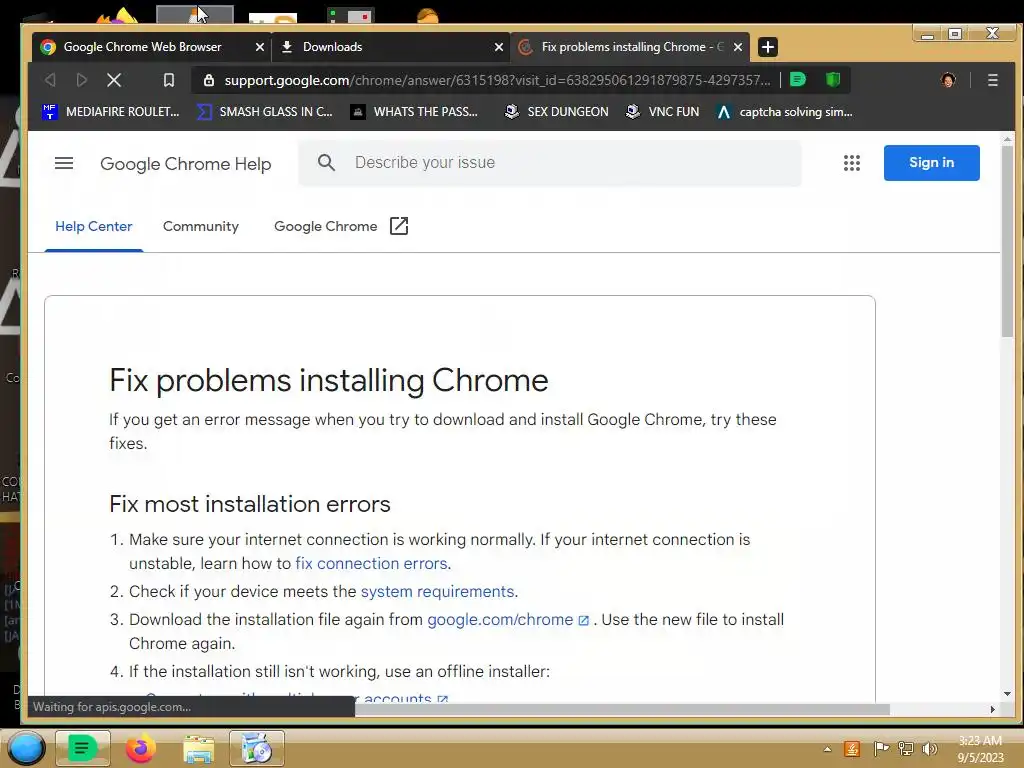
Task: Open the network tray icon
Action: [x=906, y=749]
